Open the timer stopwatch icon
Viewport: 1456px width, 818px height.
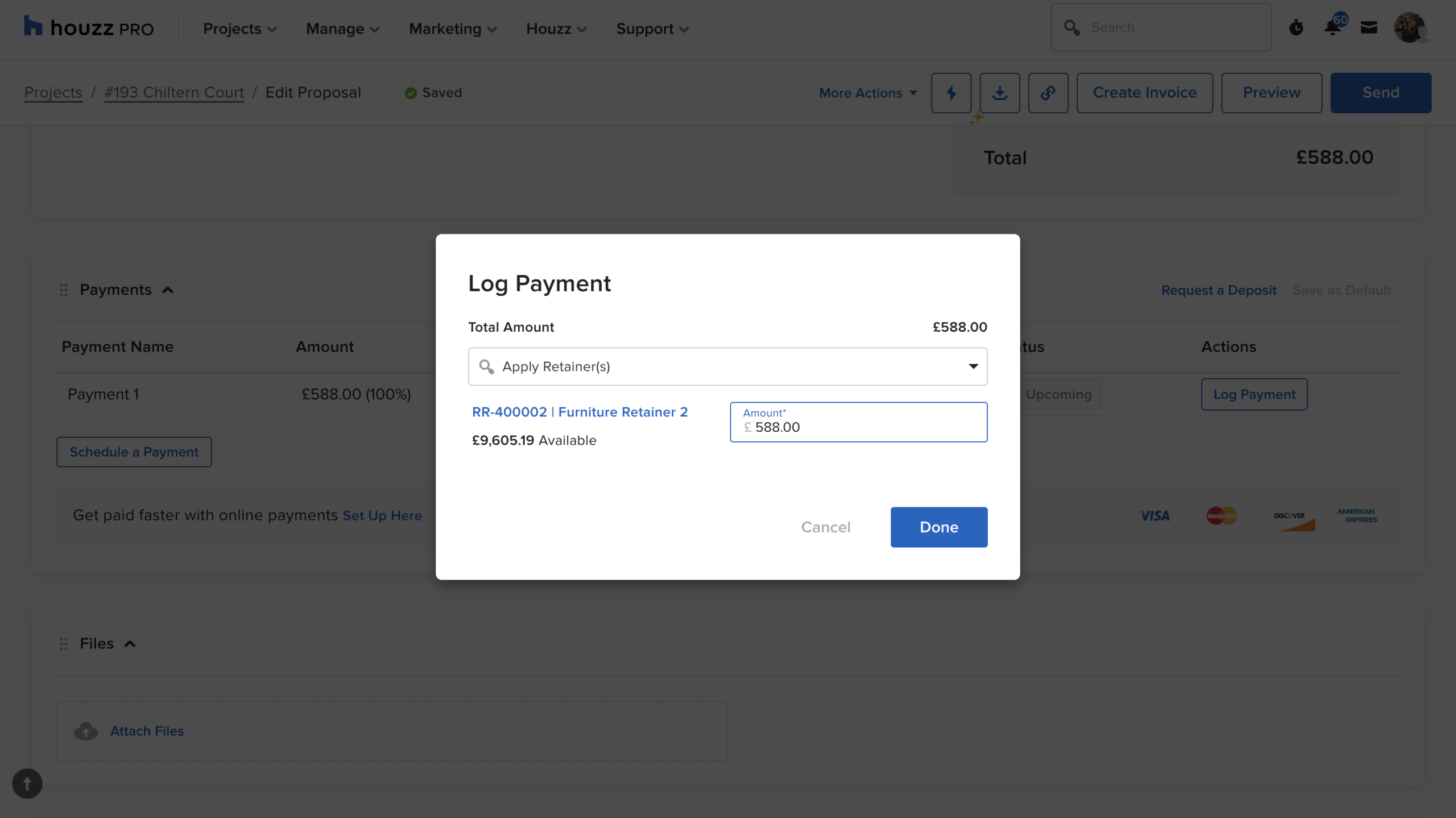(1296, 27)
